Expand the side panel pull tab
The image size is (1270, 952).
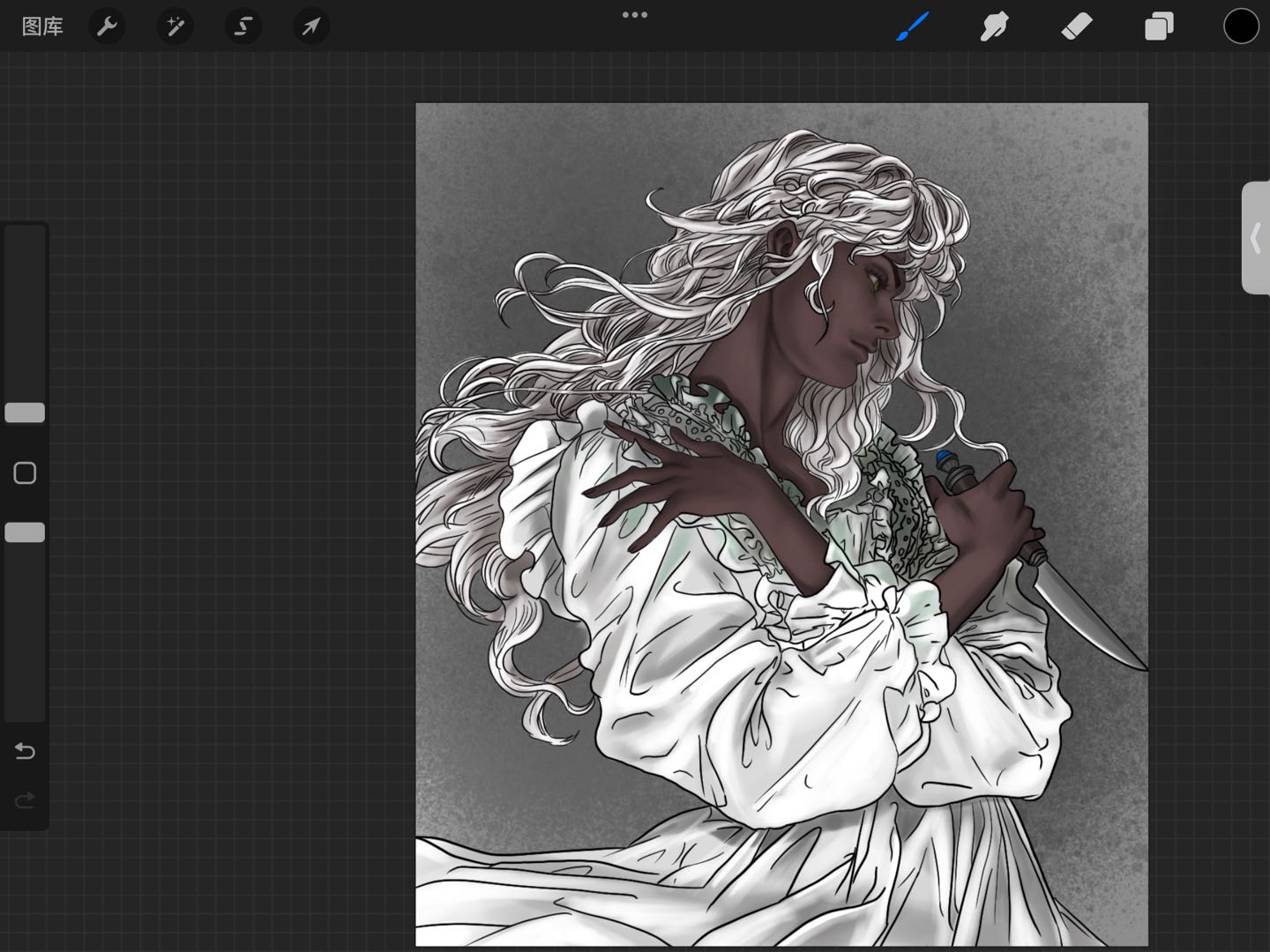(x=1256, y=238)
